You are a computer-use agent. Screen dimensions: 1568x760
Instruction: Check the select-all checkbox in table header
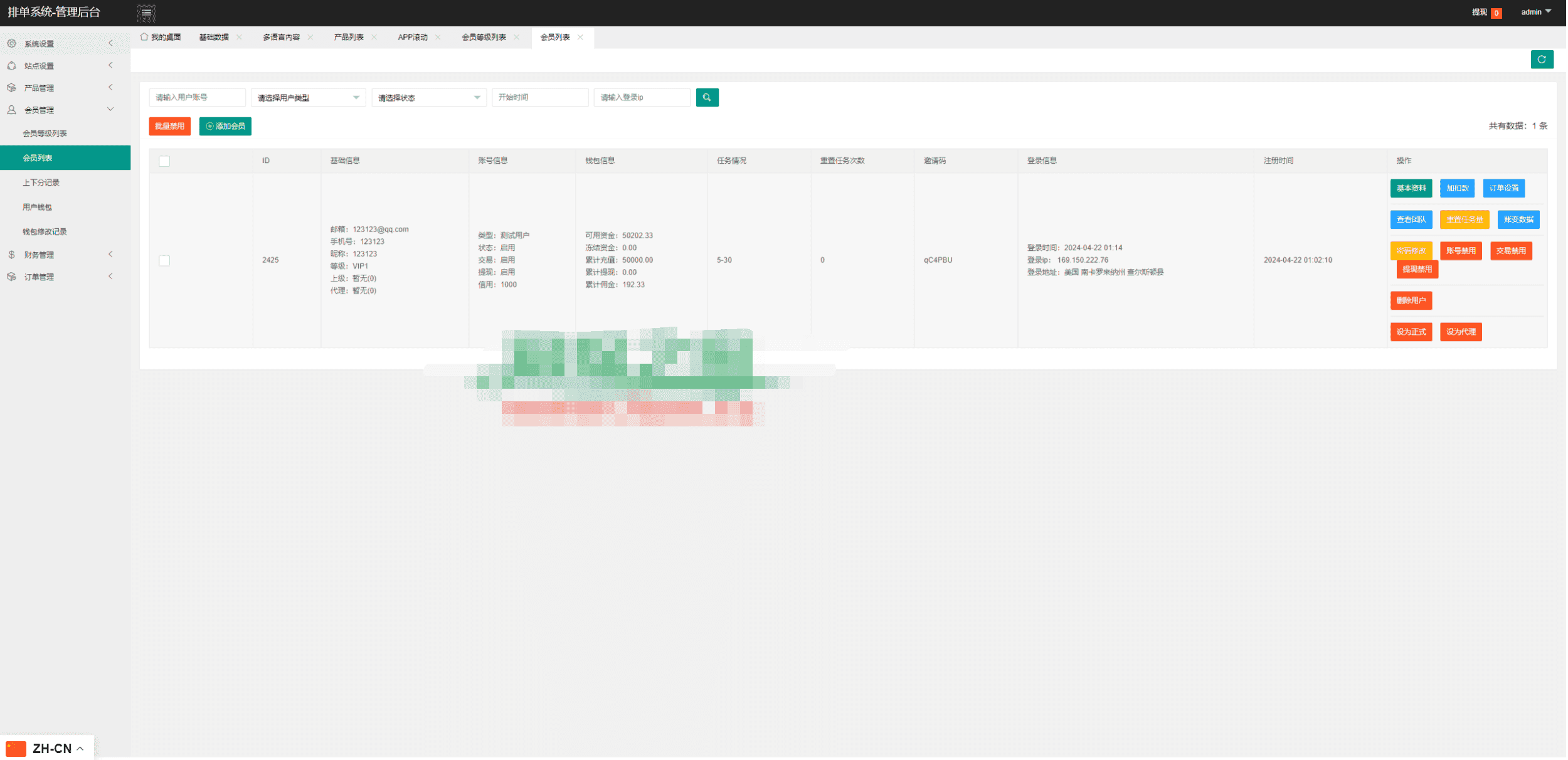tap(164, 161)
